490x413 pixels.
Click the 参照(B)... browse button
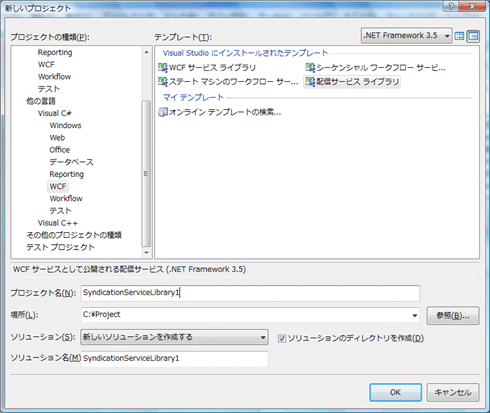(453, 315)
